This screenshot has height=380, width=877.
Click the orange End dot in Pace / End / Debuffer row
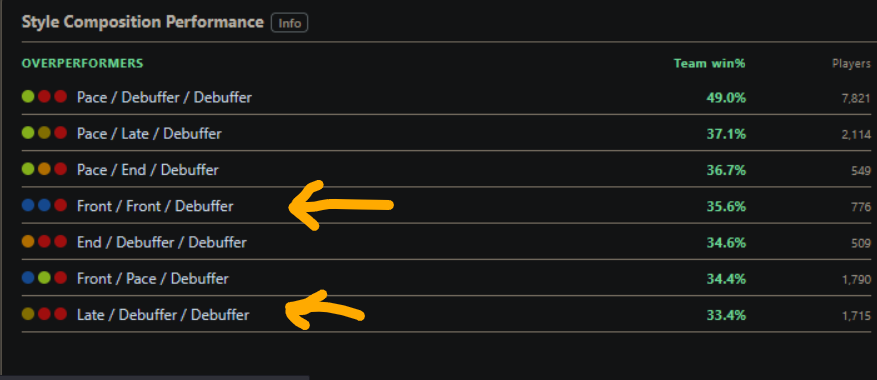[44, 169]
